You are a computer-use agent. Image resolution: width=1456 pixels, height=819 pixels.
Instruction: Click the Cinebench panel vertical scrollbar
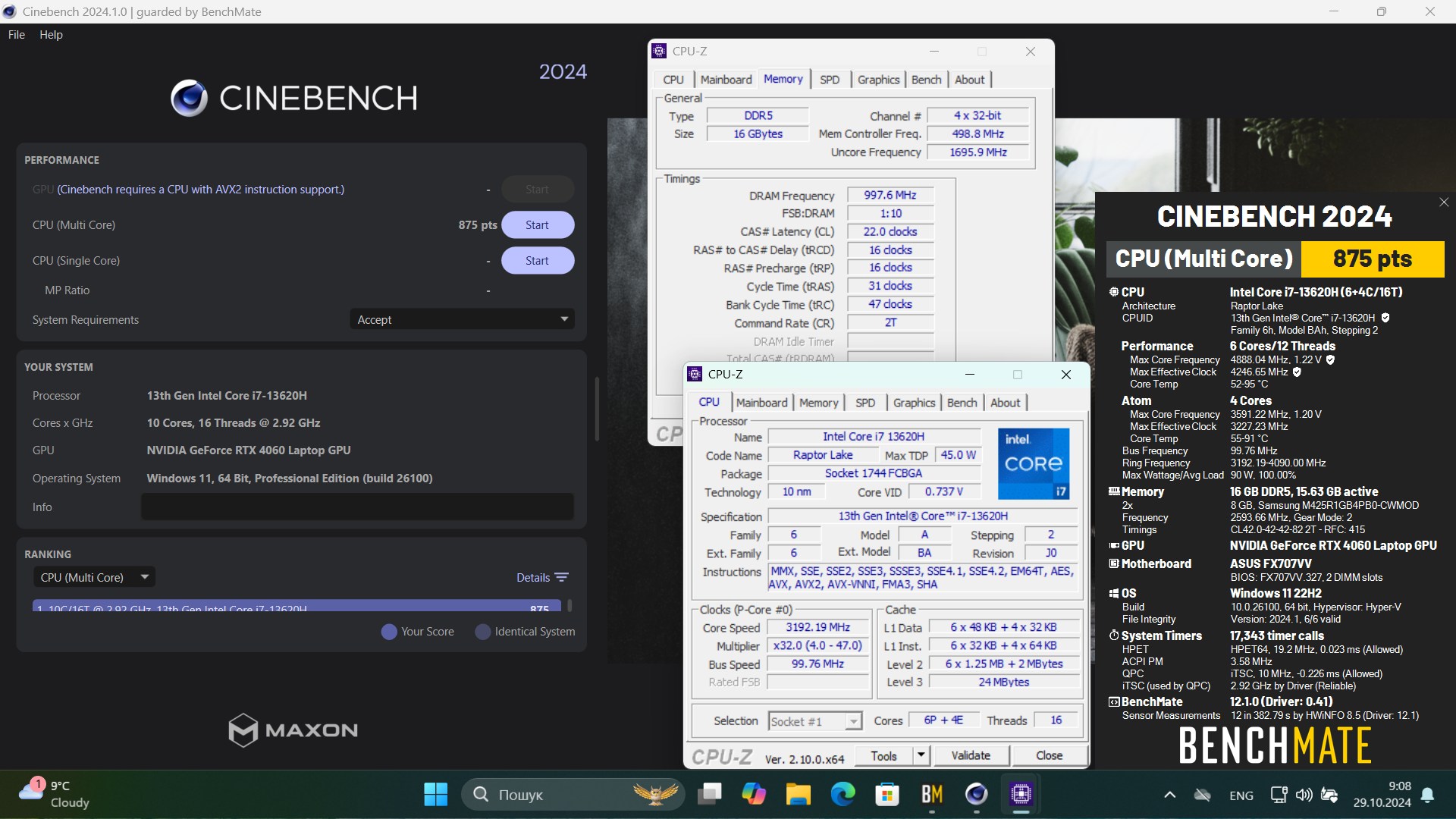point(598,409)
